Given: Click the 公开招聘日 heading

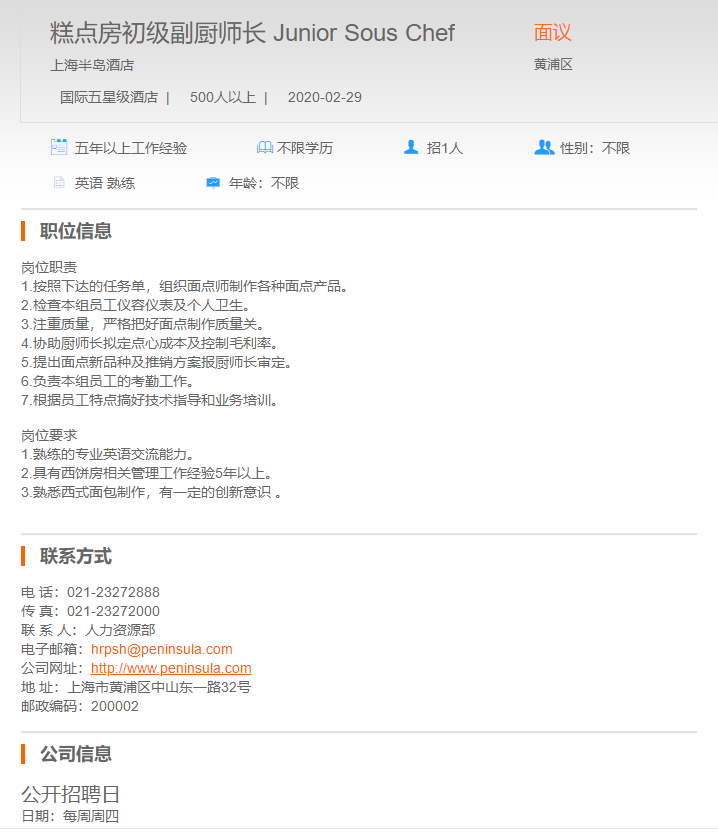Looking at the screenshot, I should (70, 794).
